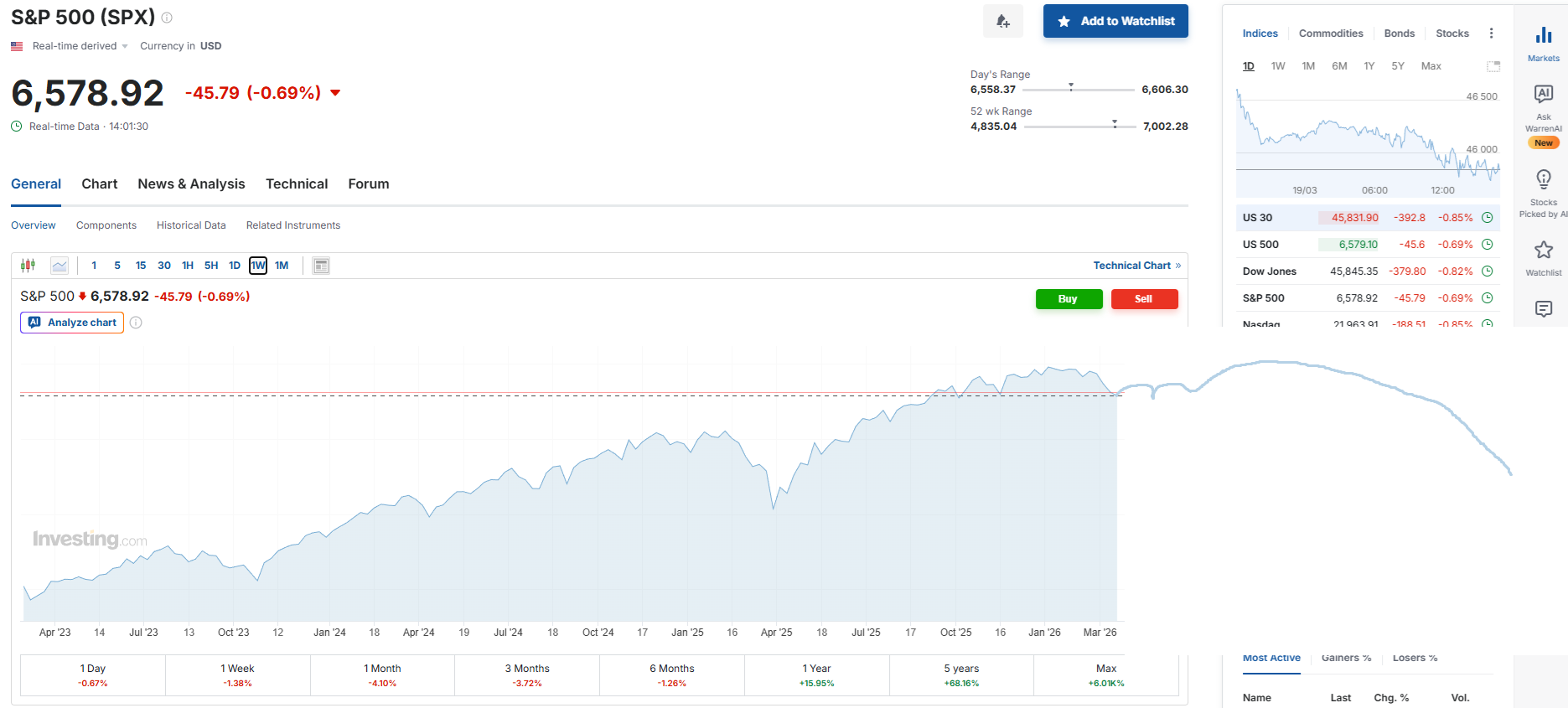
Task: Select the 30-minute chart interval
Action: click(x=164, y=266)
